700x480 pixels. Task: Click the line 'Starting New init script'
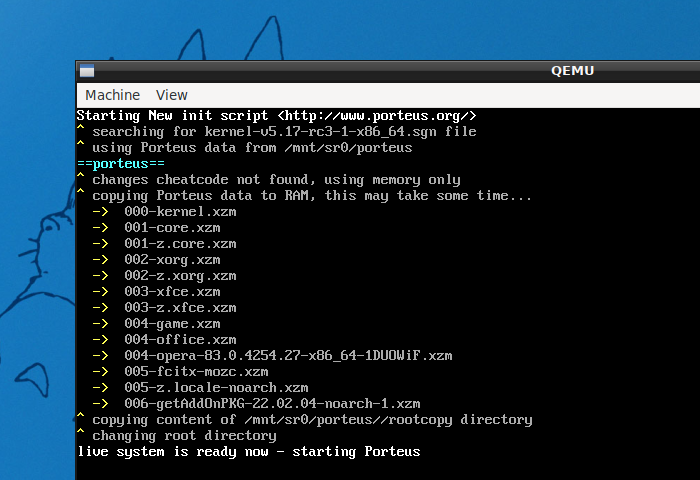coord(276,116)
